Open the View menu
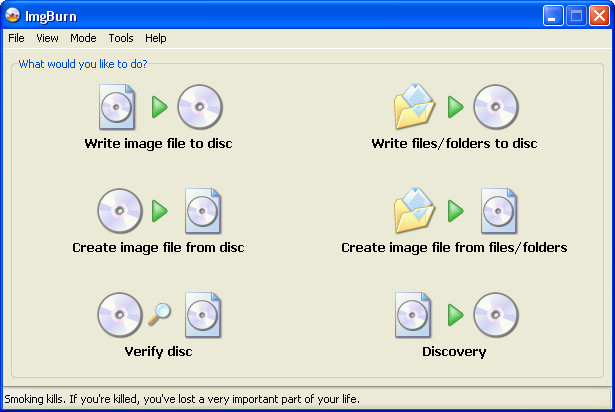 (x=47, y=38)
